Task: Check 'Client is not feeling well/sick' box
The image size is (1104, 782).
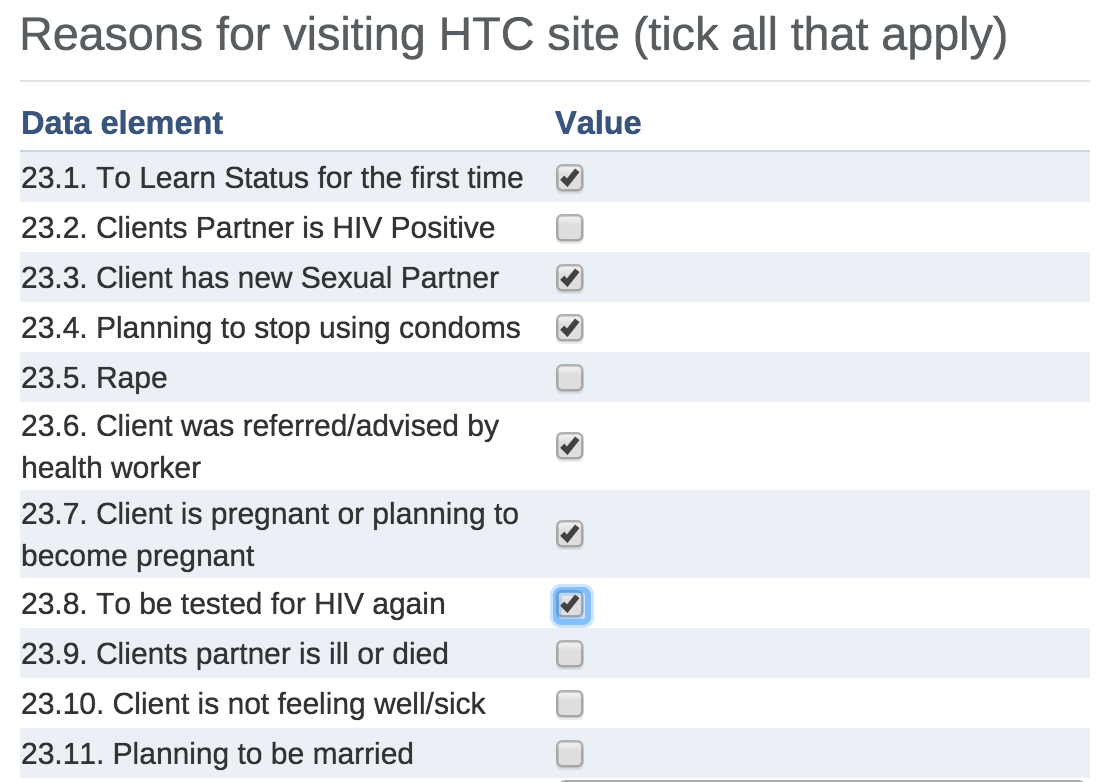Action: click(x=569, y=705)
